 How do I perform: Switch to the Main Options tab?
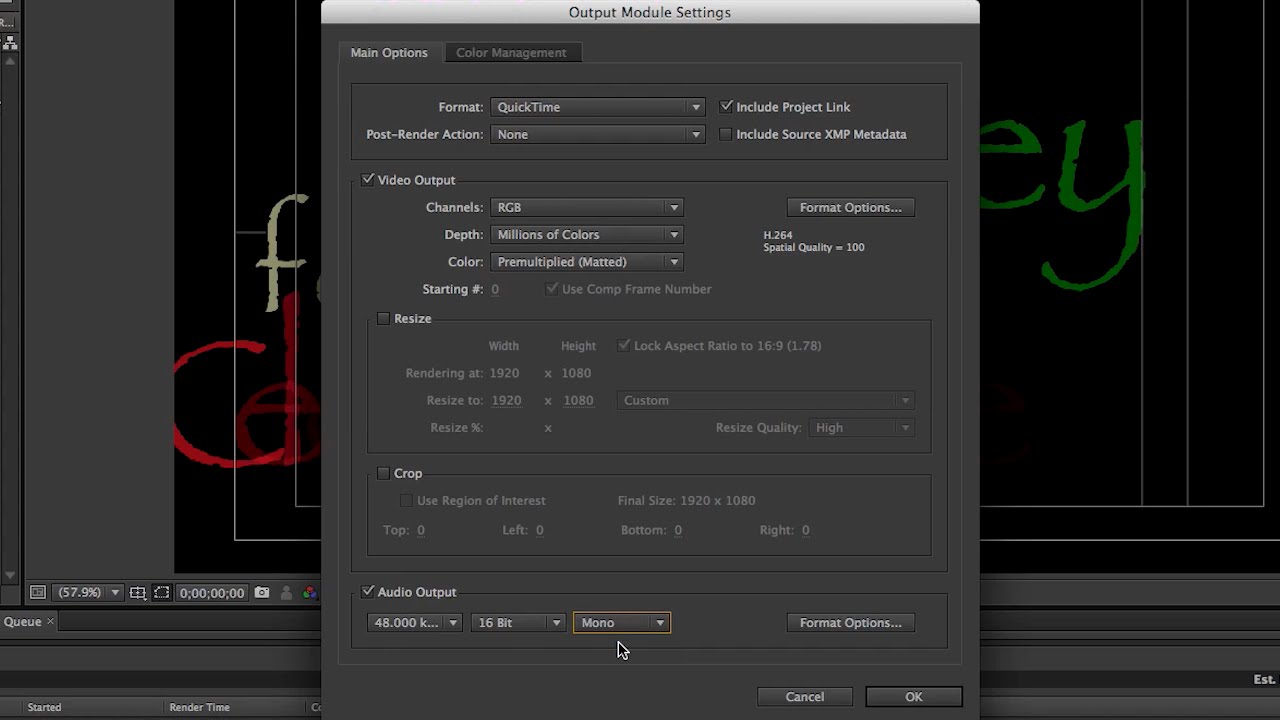coord(389,53)
